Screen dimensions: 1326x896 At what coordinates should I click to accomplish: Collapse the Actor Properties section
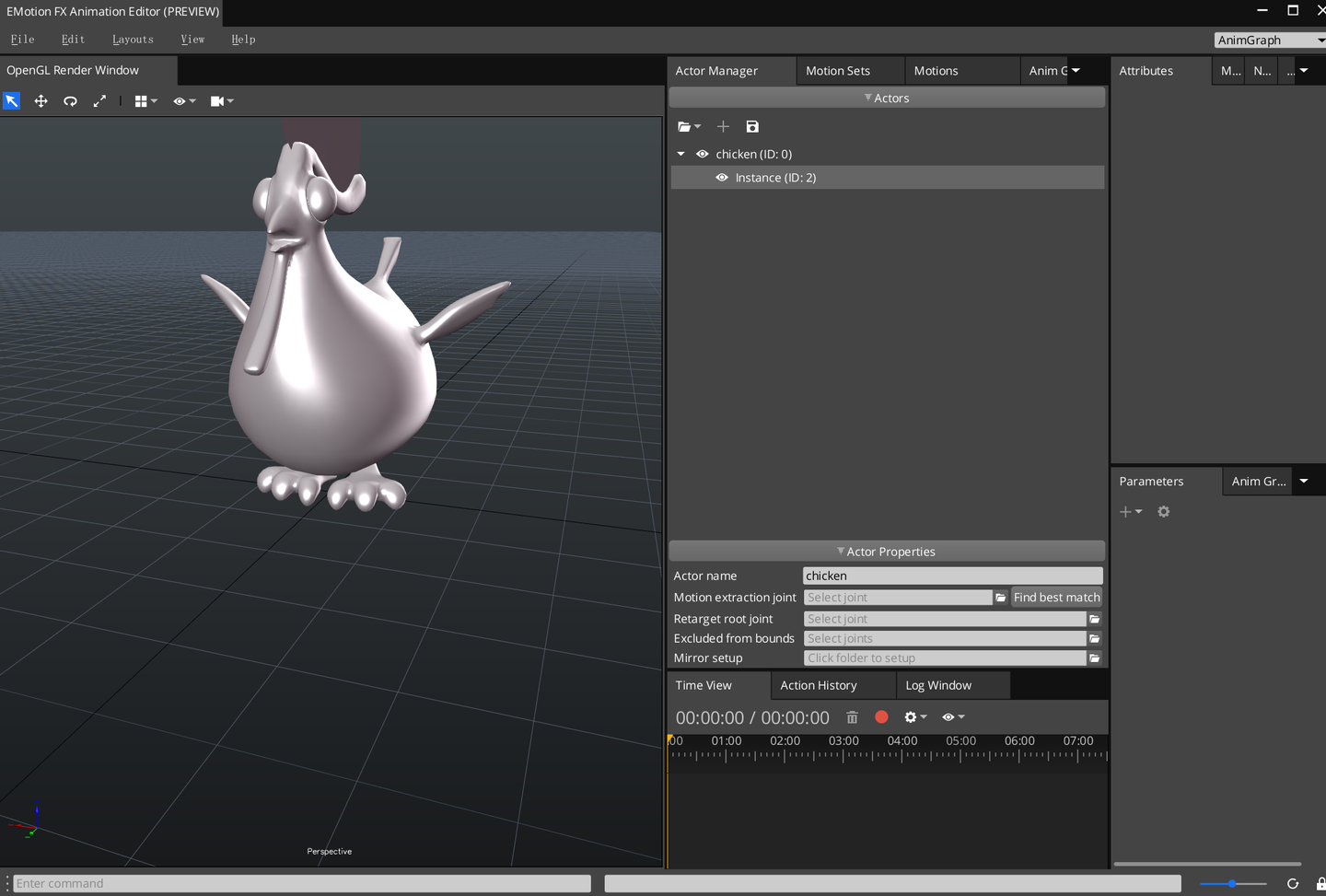[887, 552]
